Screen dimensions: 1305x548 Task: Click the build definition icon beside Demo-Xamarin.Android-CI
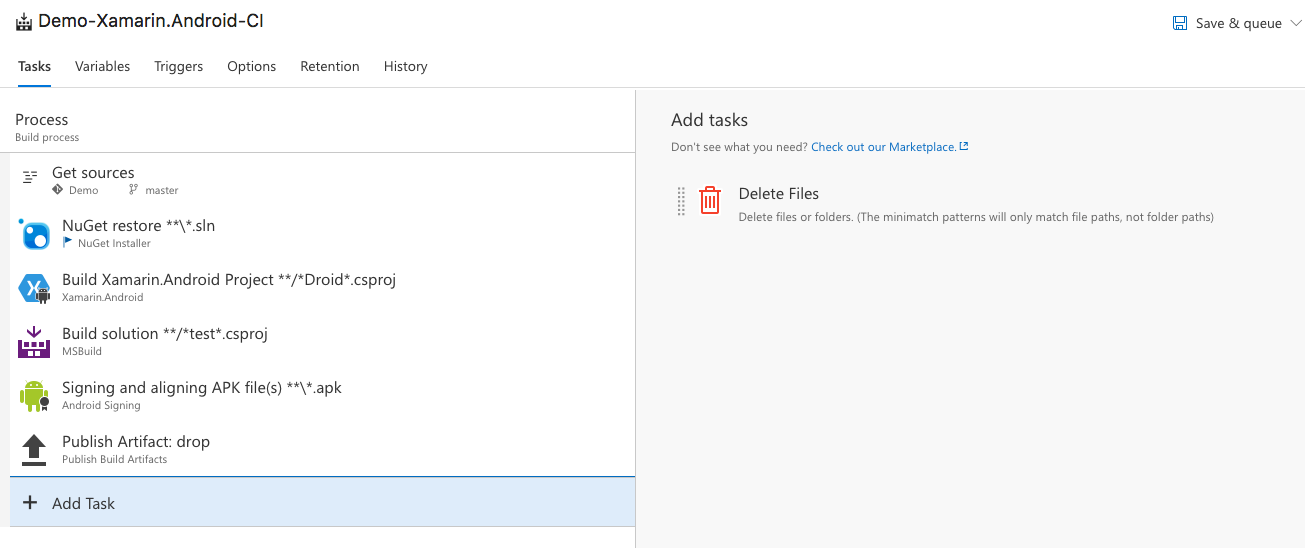point(24,21)
